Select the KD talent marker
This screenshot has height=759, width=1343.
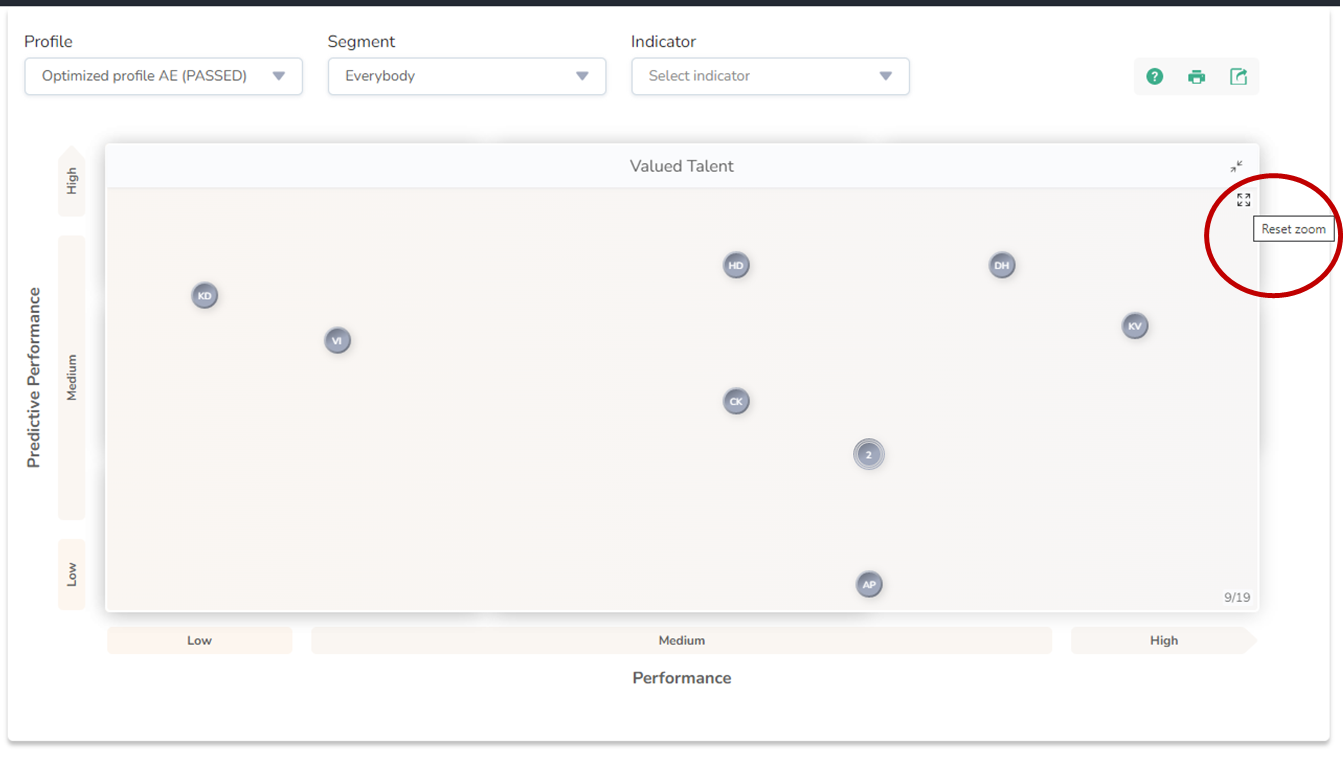coord(205,296)
